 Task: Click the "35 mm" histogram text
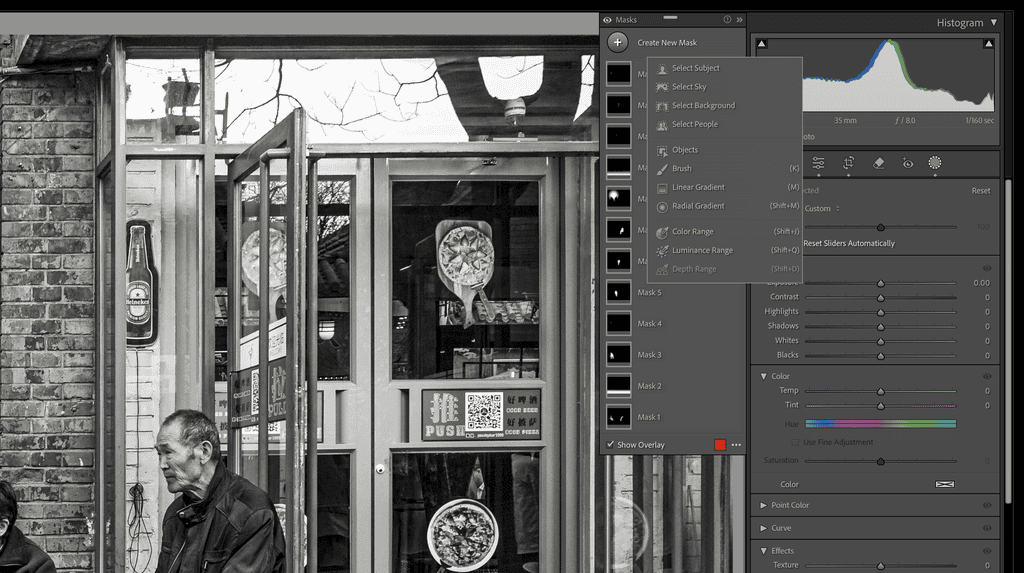click(845, 121)
